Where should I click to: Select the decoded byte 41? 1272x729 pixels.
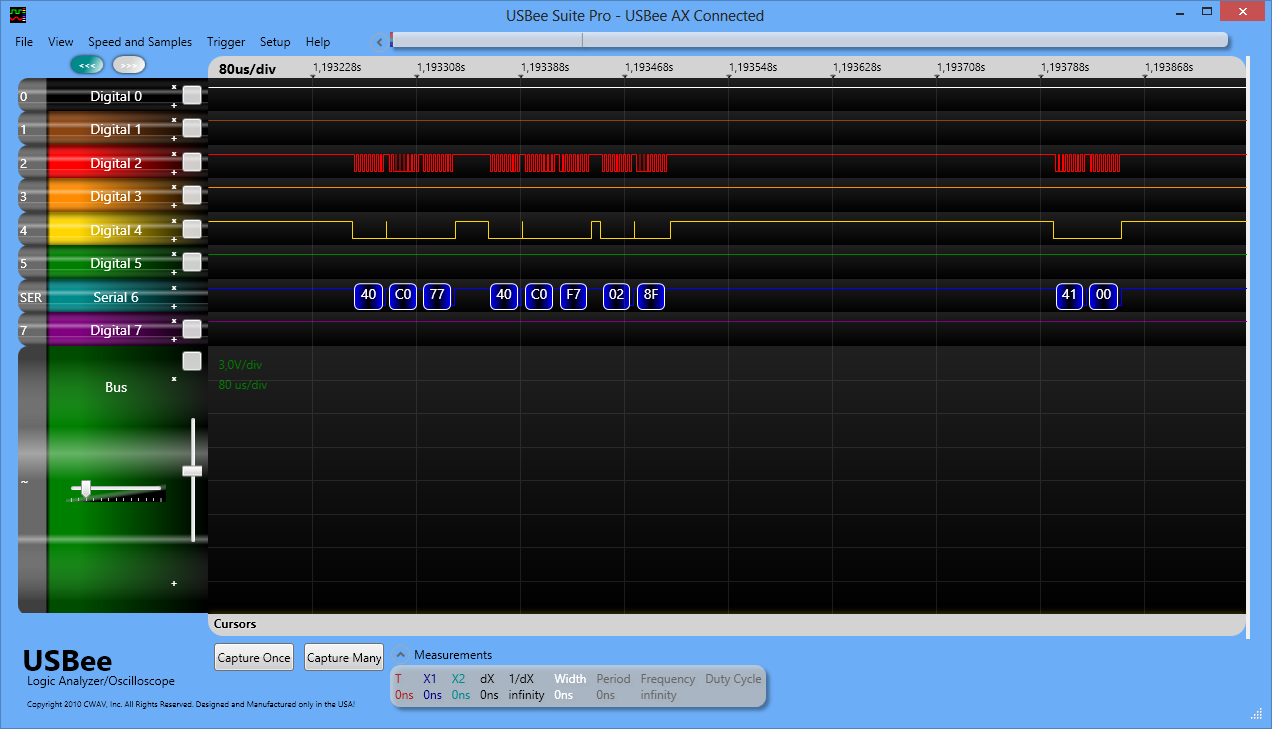(x=1069, y=295)
